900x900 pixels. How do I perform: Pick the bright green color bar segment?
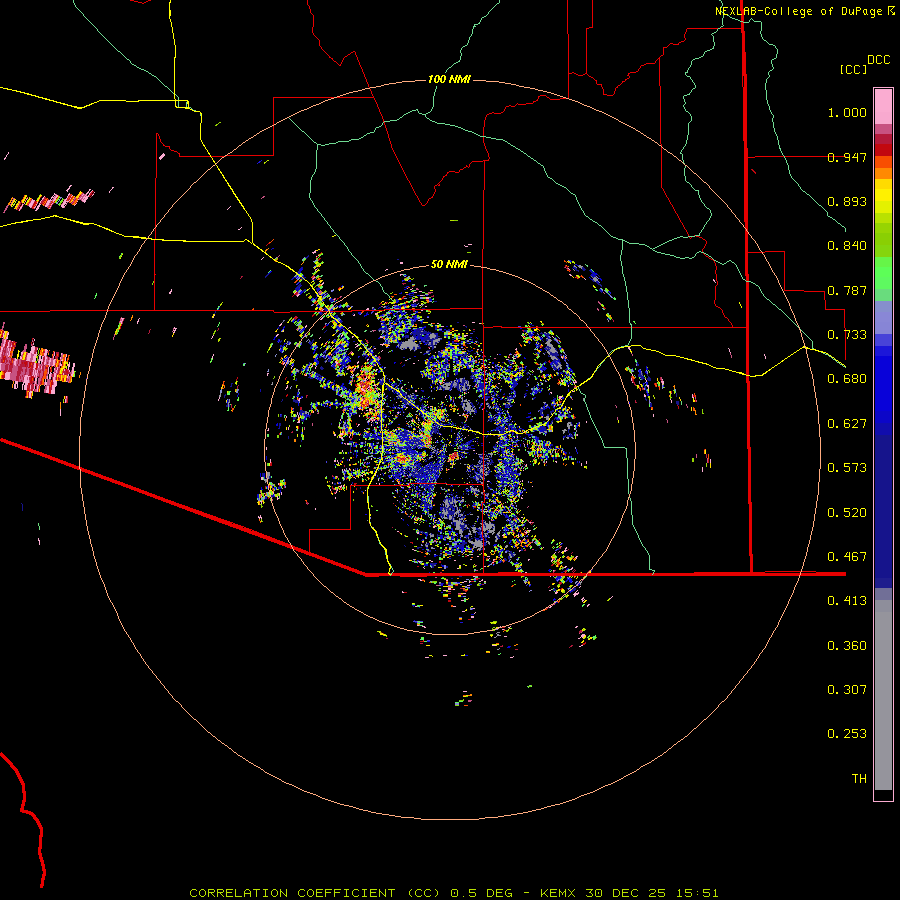coord(883,273)
